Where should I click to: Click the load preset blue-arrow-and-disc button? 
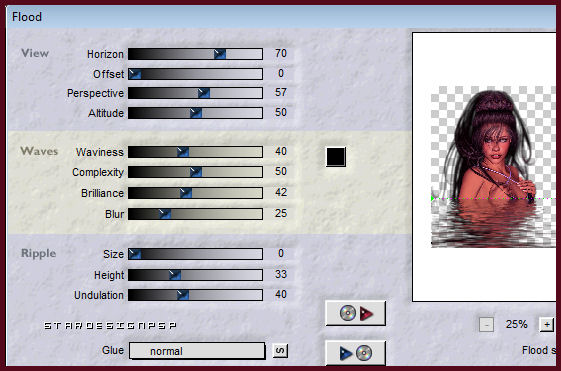pyautogui.click(x=355, y=353)
